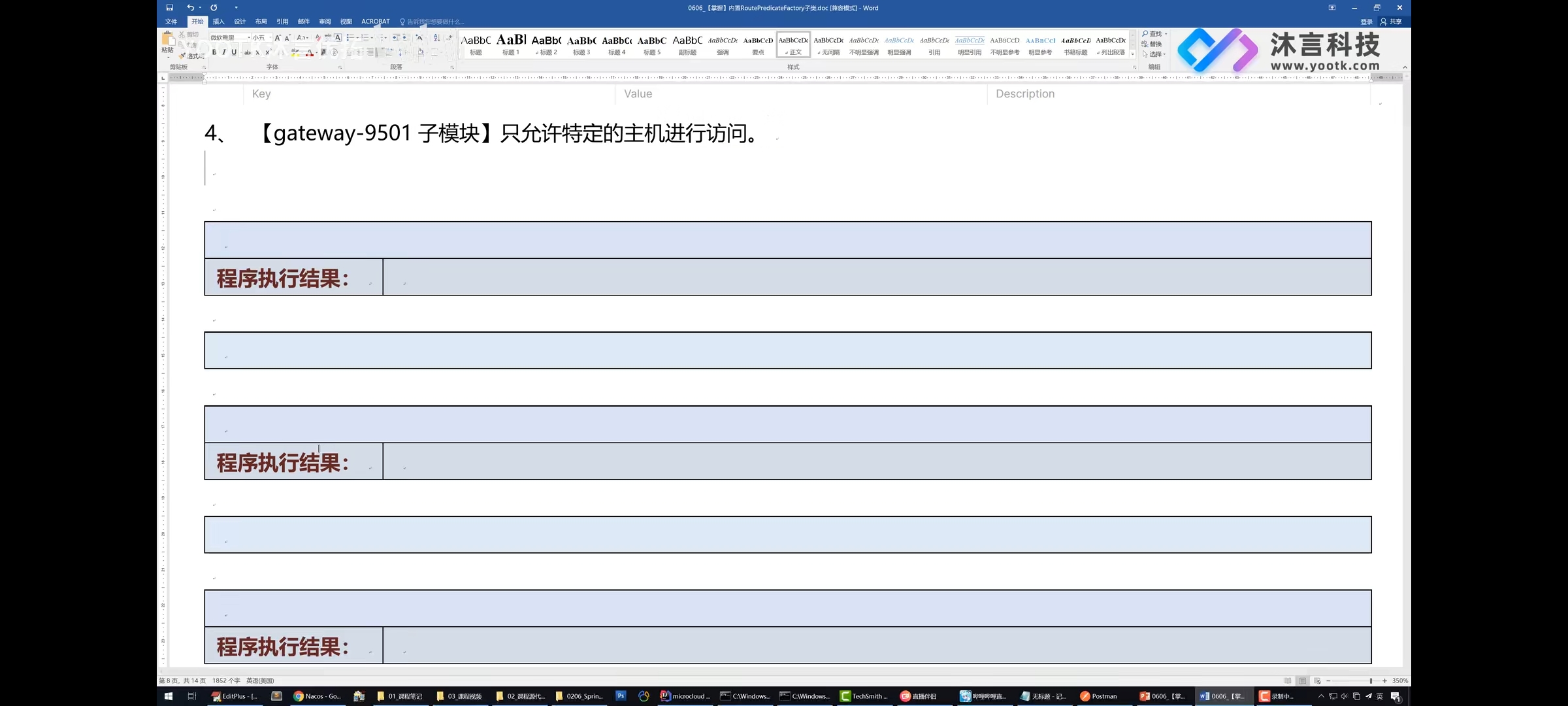Click the Undo icon in title bar

(x=189, y=8)
